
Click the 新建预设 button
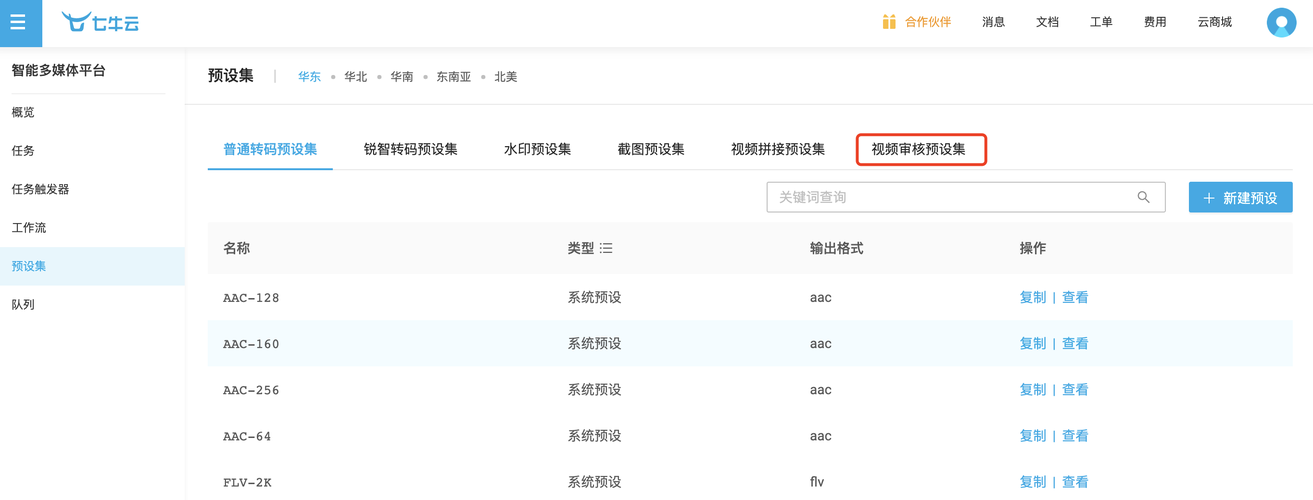pyautogui.click(x=1240, y=197)
